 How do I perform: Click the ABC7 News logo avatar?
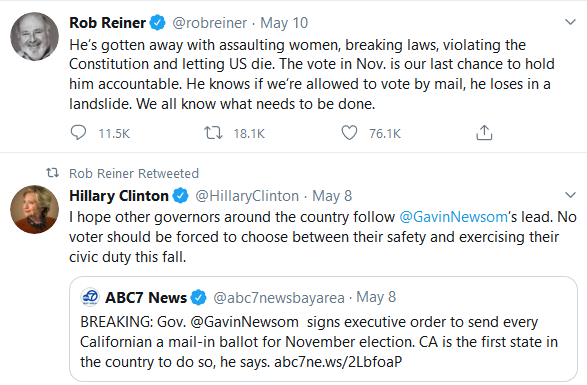90,297
